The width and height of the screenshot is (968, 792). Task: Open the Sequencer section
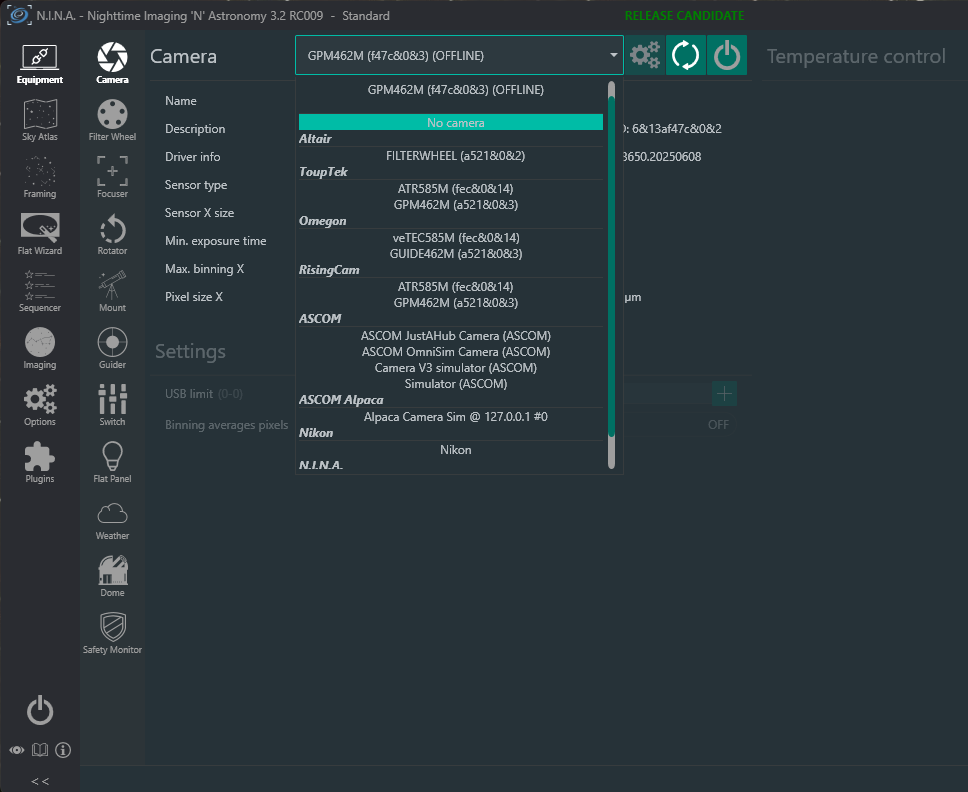click(40, 291)
